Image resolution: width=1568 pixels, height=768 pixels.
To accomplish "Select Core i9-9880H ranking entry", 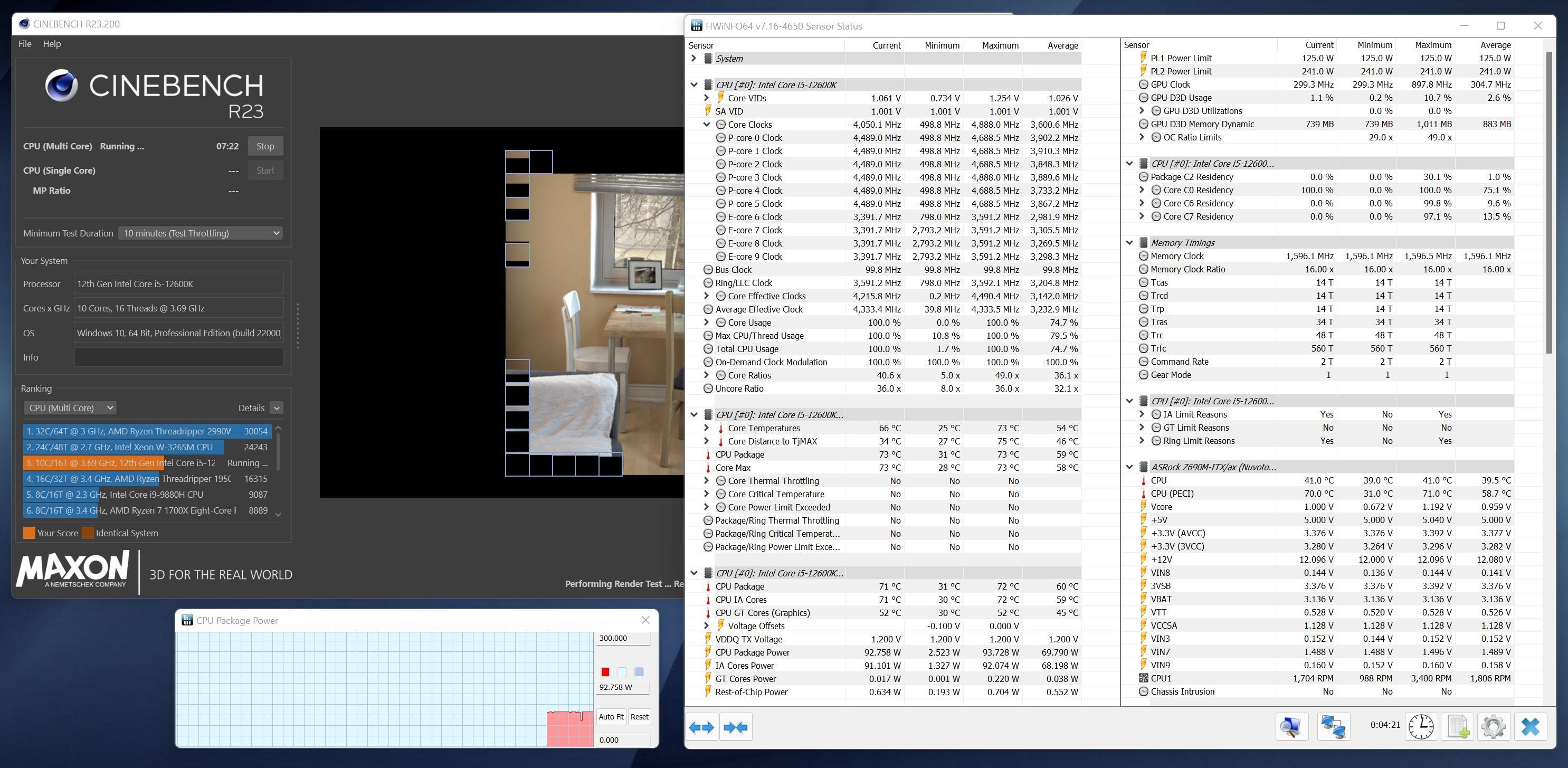I will point(147,494).
